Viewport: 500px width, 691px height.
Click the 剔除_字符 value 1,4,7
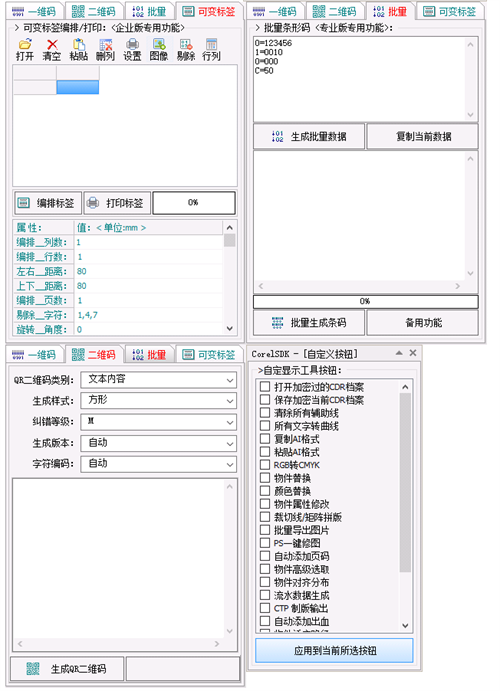(x=88, y=315)
